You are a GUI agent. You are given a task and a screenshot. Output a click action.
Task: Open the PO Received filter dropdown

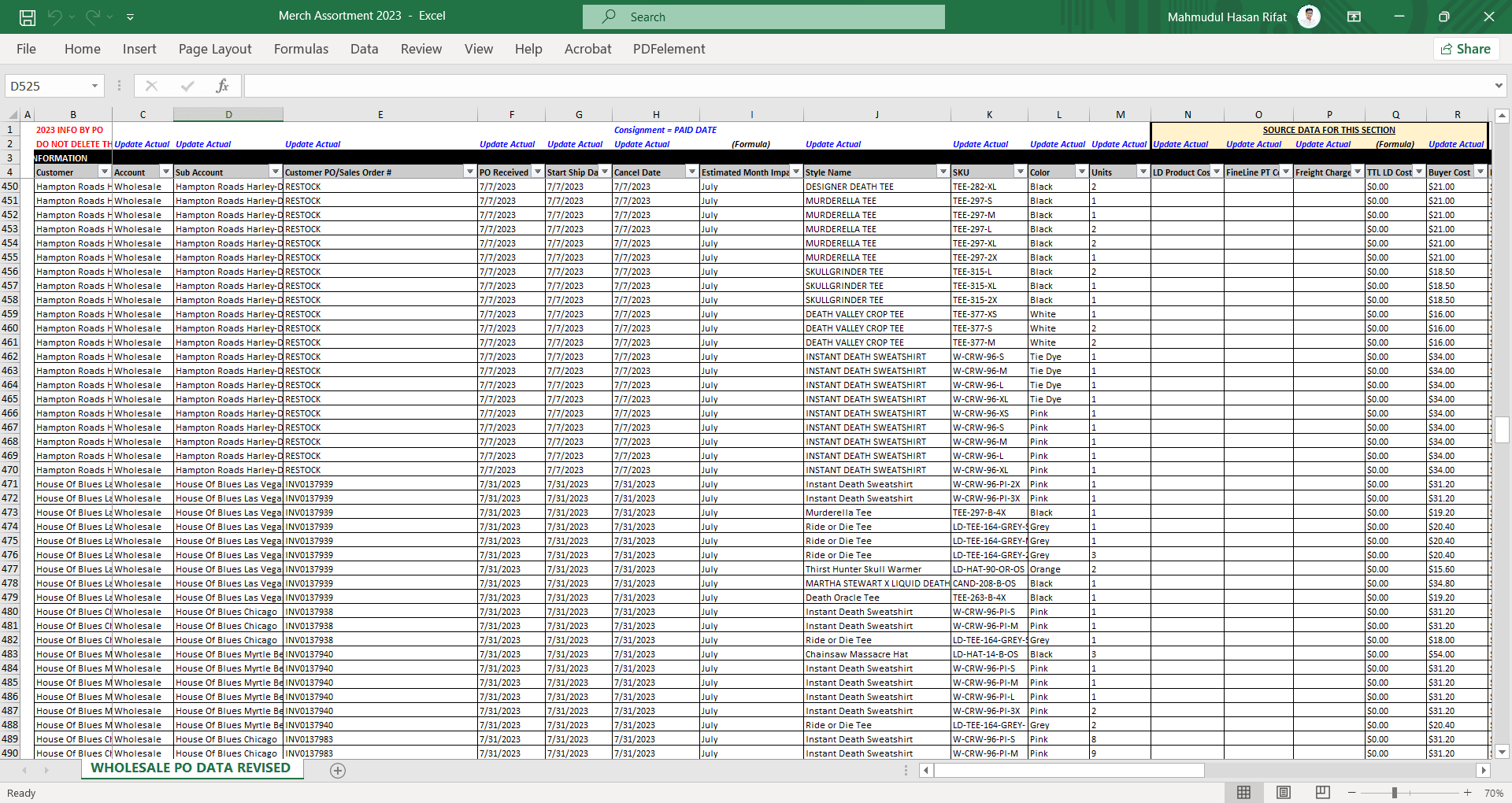coord(537,172)
